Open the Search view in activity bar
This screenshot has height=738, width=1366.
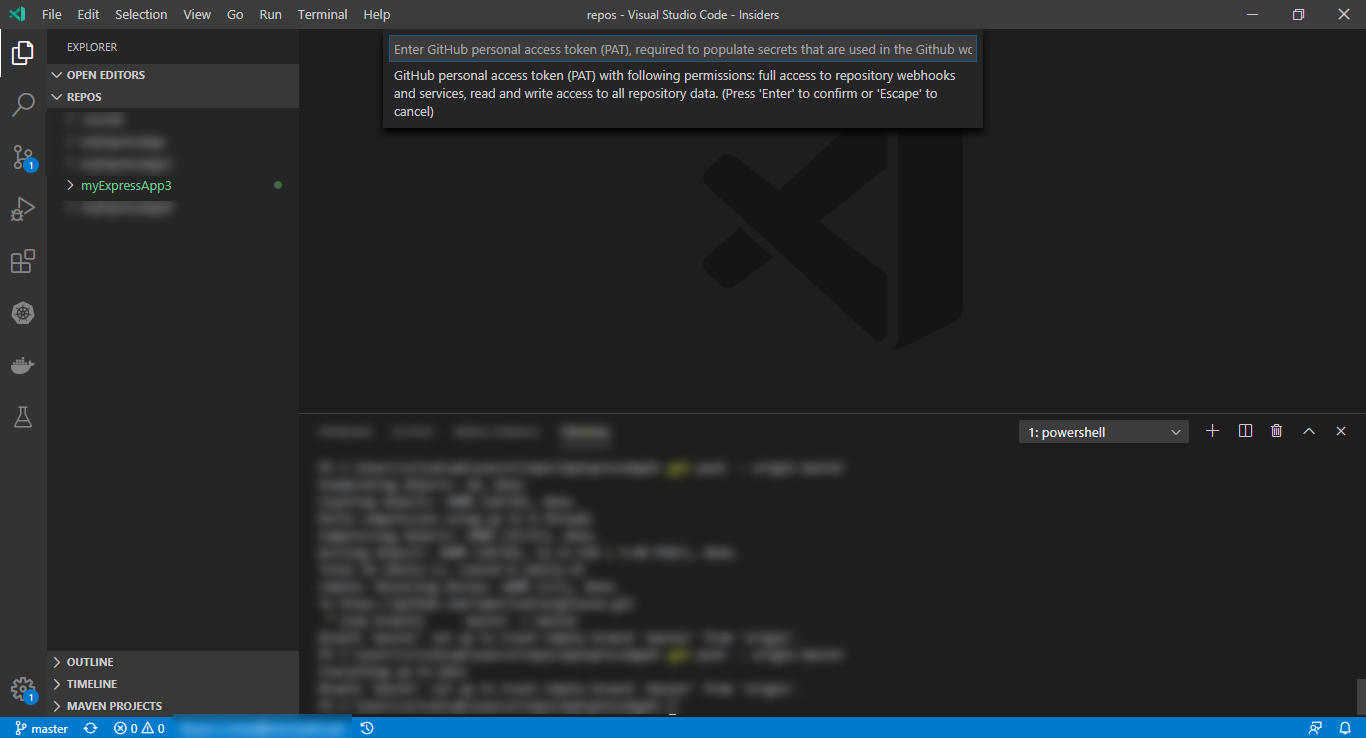tap(23, 104)
